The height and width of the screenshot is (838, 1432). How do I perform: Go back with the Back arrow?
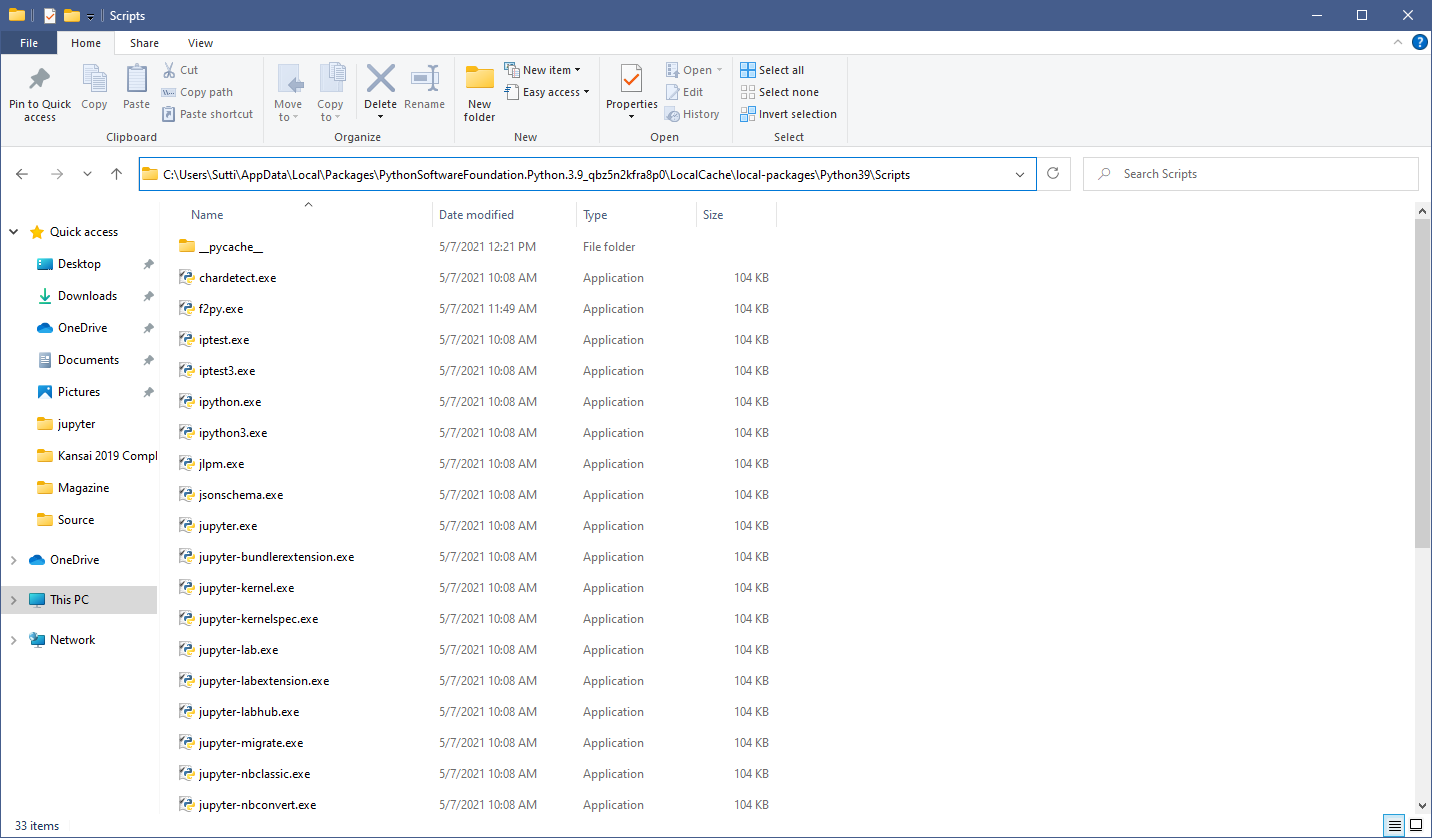(23, 174)
